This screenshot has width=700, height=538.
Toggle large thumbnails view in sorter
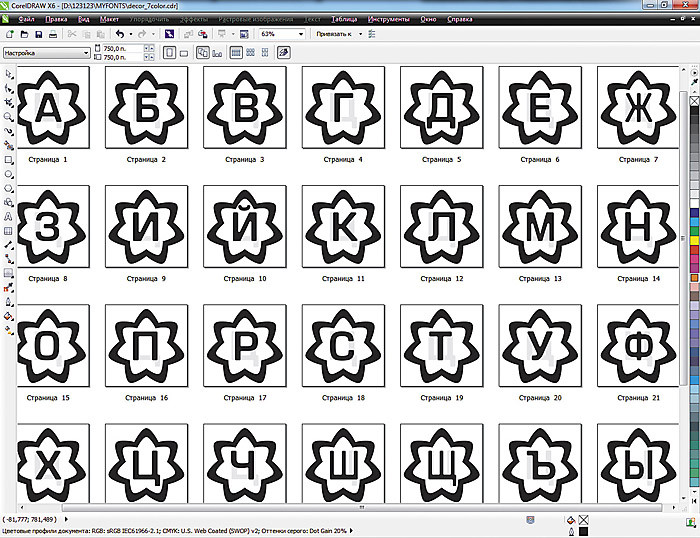coord(236,53)
